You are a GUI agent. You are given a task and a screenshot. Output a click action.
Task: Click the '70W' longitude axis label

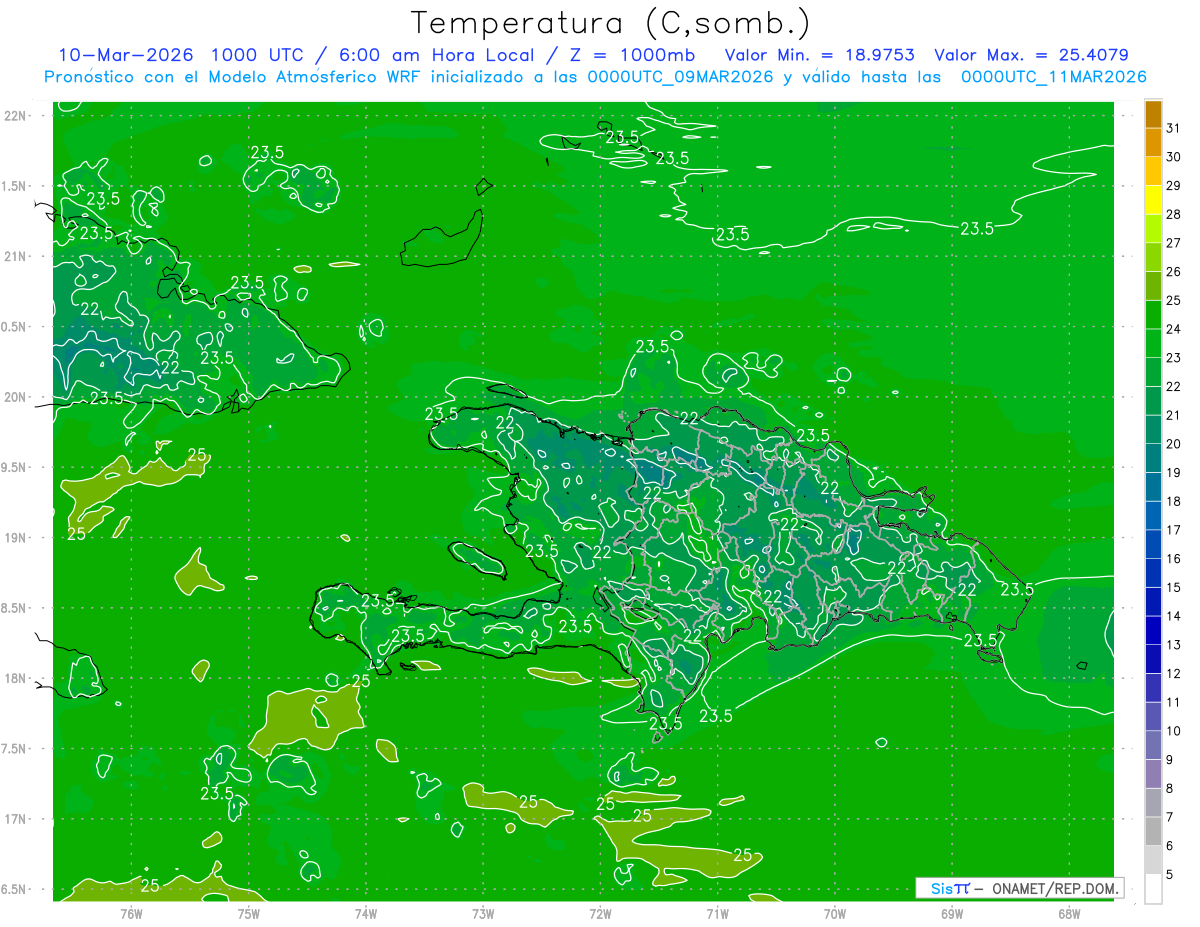[834, 914]
